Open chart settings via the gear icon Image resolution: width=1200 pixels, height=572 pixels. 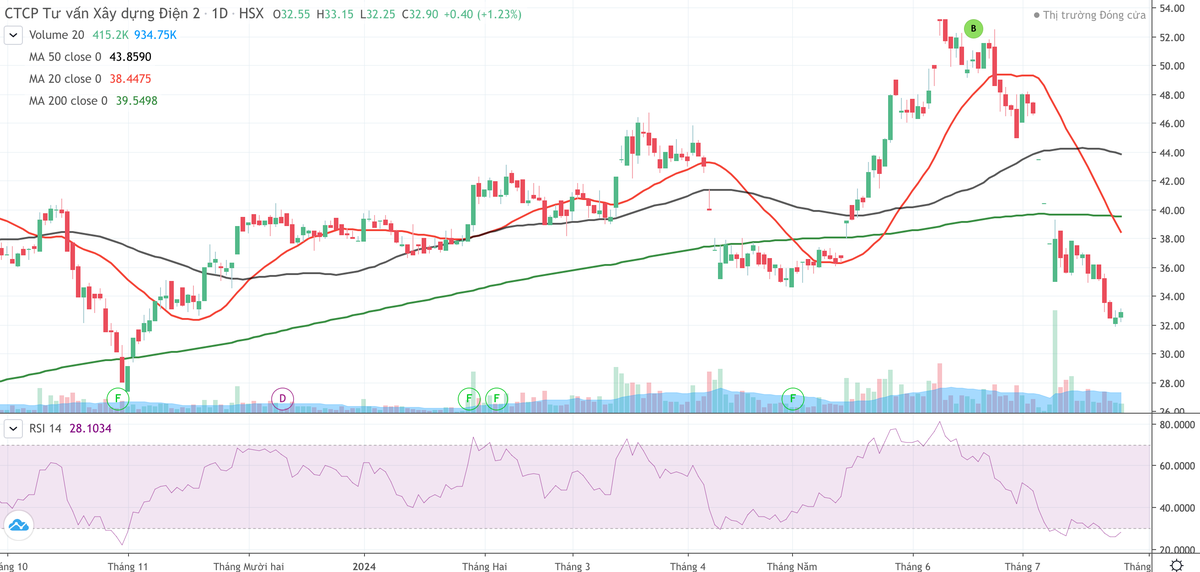1176,565
